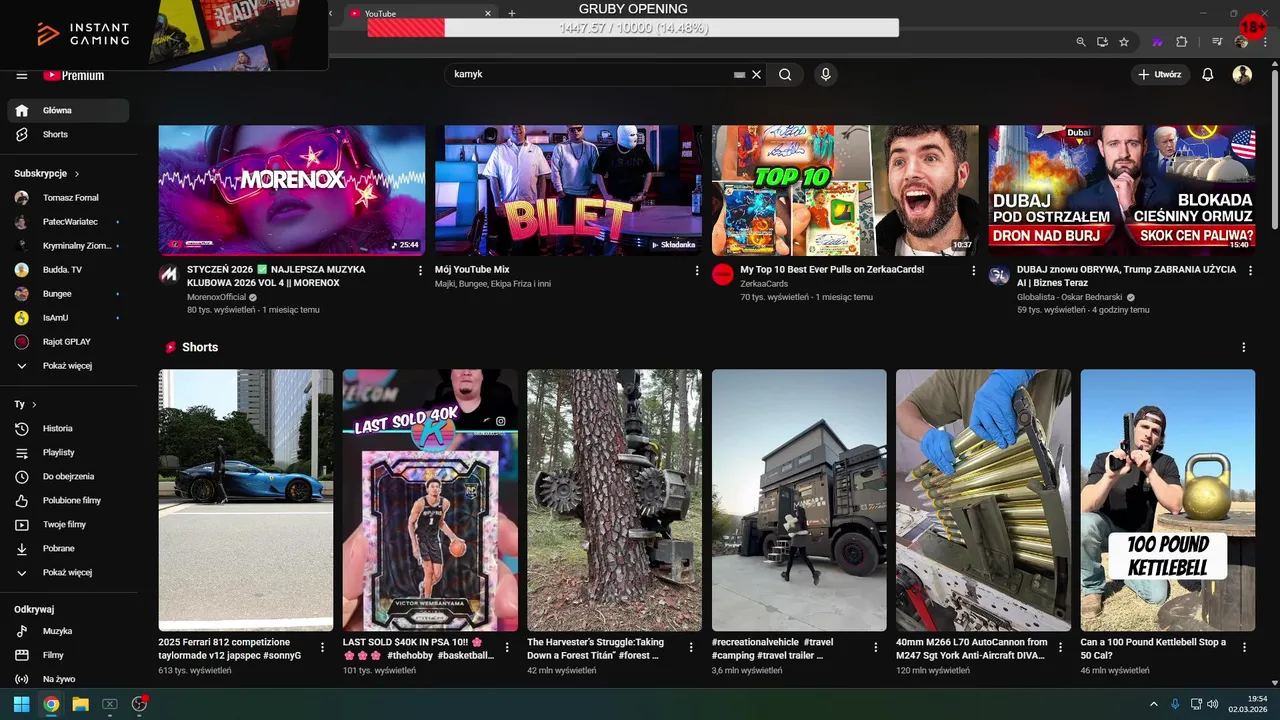Open options for The Harvester's Struggle short
The height and width of the screenshot is (720, 1280).
[x=691, y=648]
